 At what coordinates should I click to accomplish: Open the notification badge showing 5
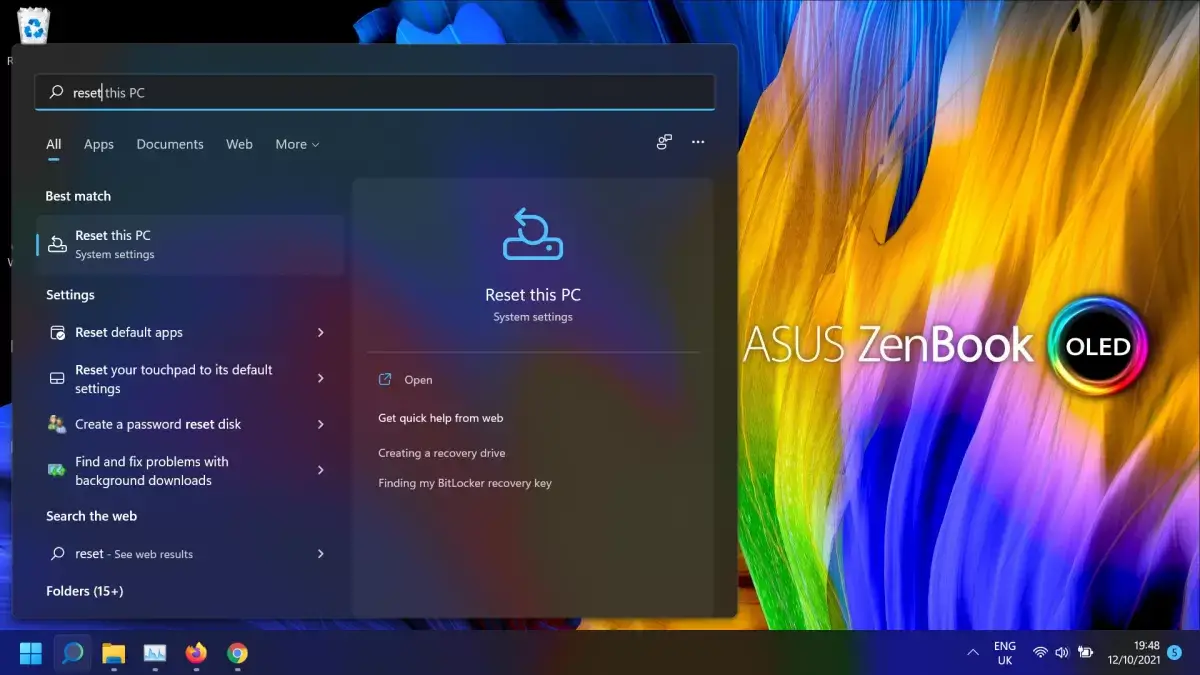tap(1175, 652)
